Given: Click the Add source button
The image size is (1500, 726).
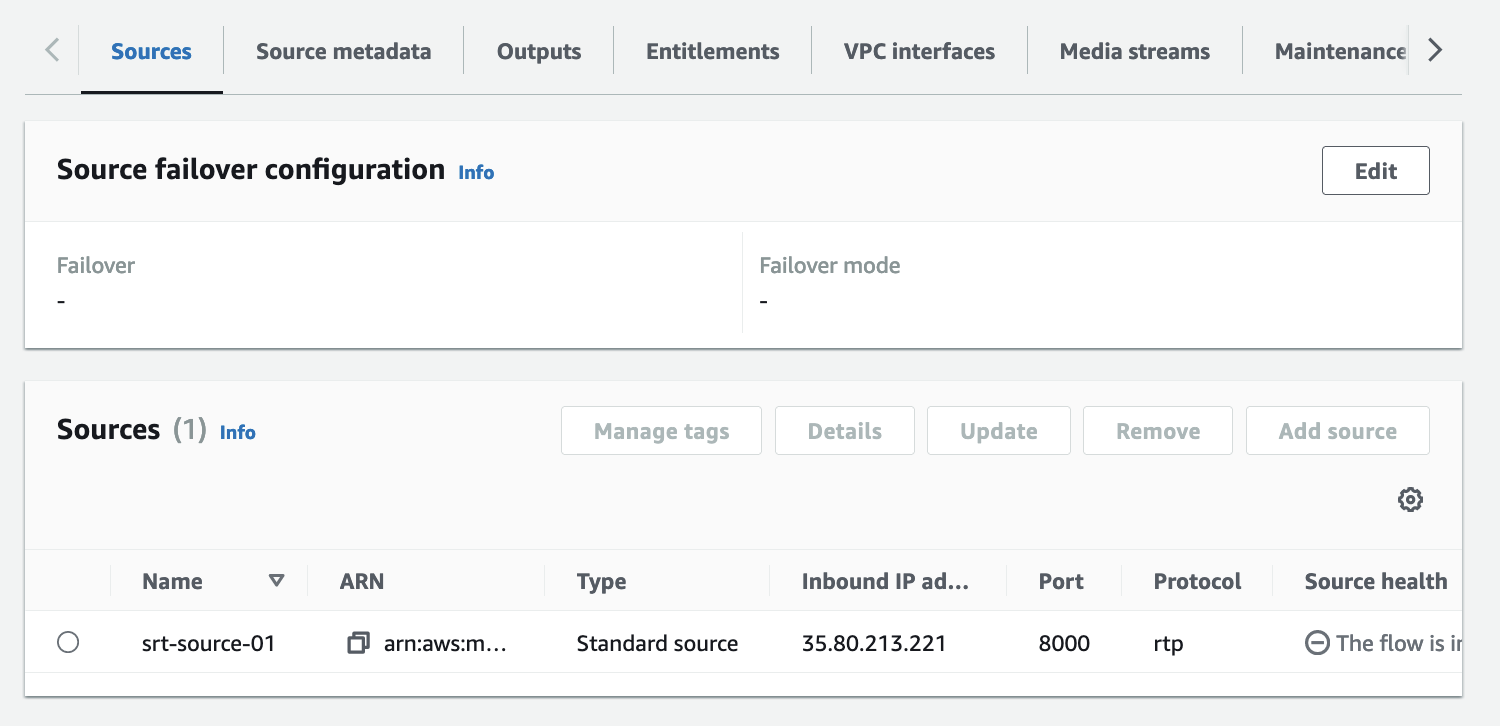Looking at the screenshot, I should [x=1337, y=431].
